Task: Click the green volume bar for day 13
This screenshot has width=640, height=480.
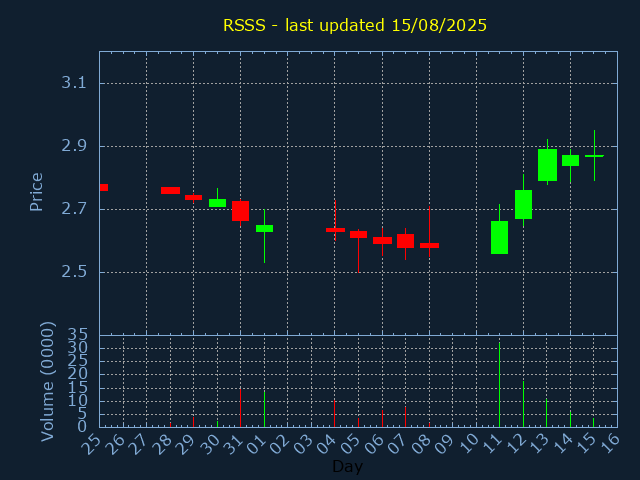Action: [x=547, y=413]
